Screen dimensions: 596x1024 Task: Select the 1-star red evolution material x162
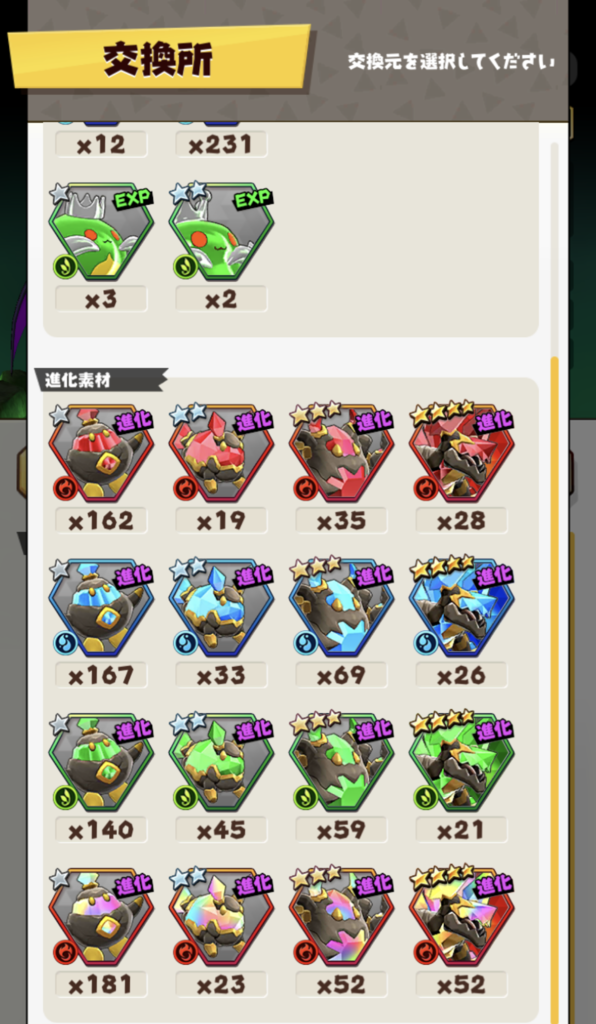pos(101,453)
